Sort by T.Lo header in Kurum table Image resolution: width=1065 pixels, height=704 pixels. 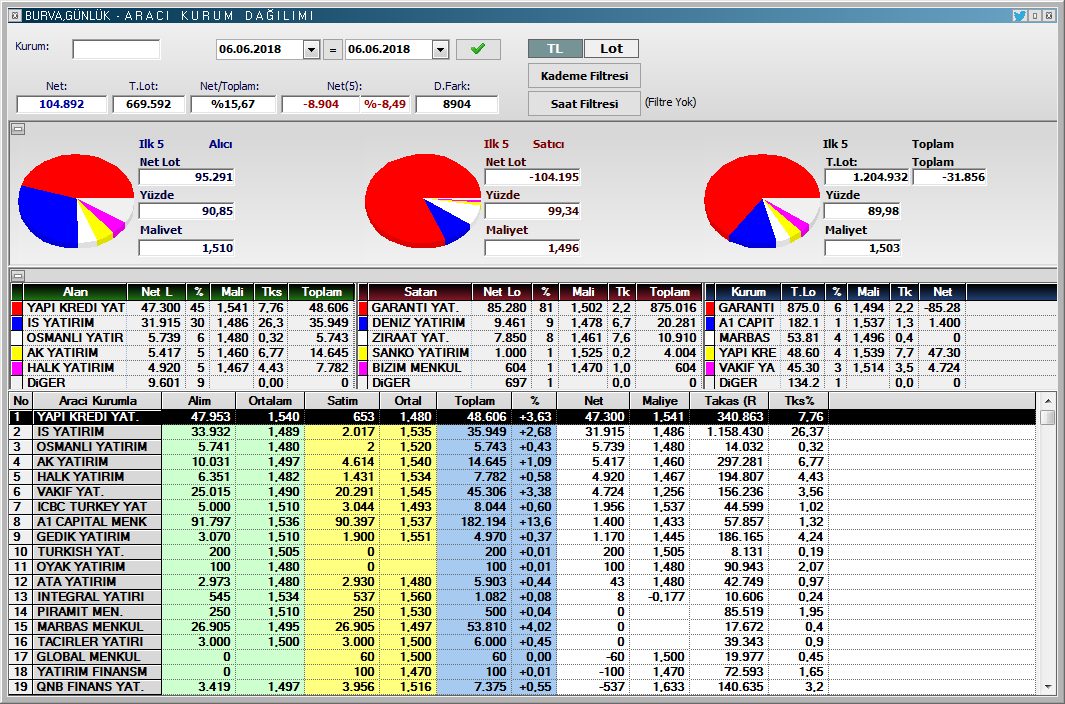(x=803, y=292)
